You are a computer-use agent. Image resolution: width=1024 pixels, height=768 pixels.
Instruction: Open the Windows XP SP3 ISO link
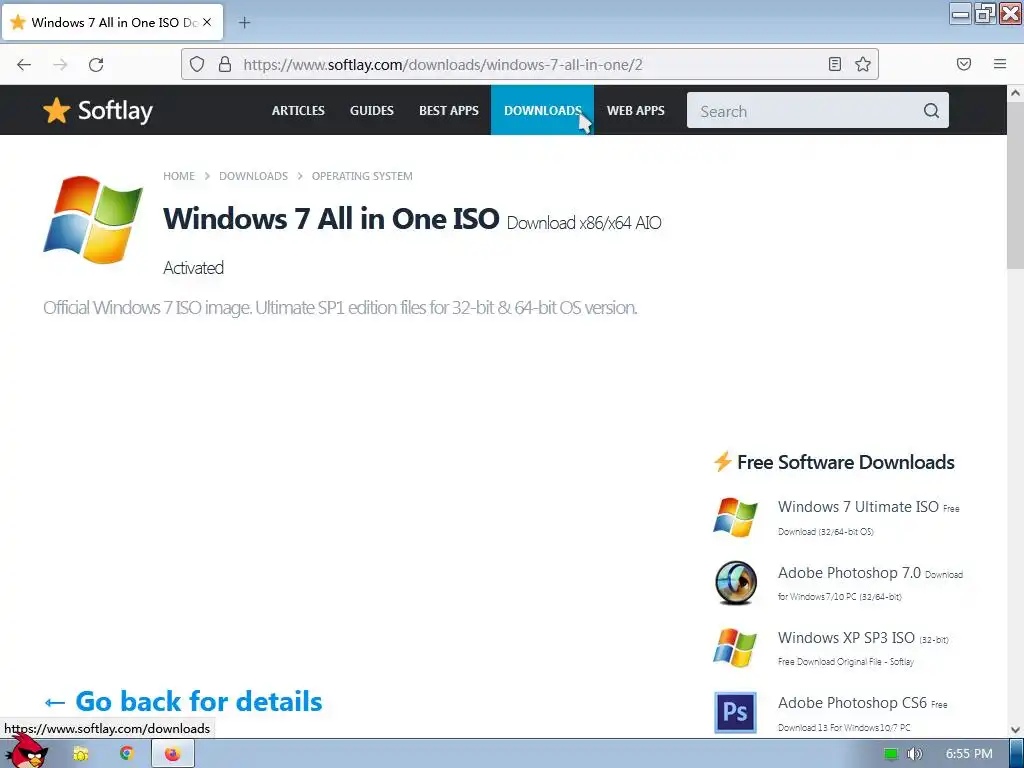[846, 637]
